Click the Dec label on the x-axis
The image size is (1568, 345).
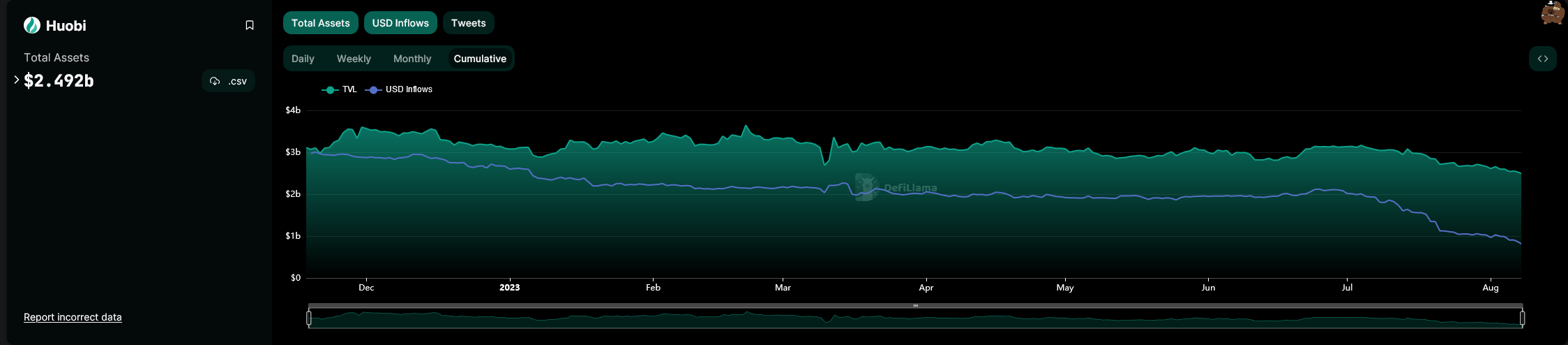(x=366, y=288)
